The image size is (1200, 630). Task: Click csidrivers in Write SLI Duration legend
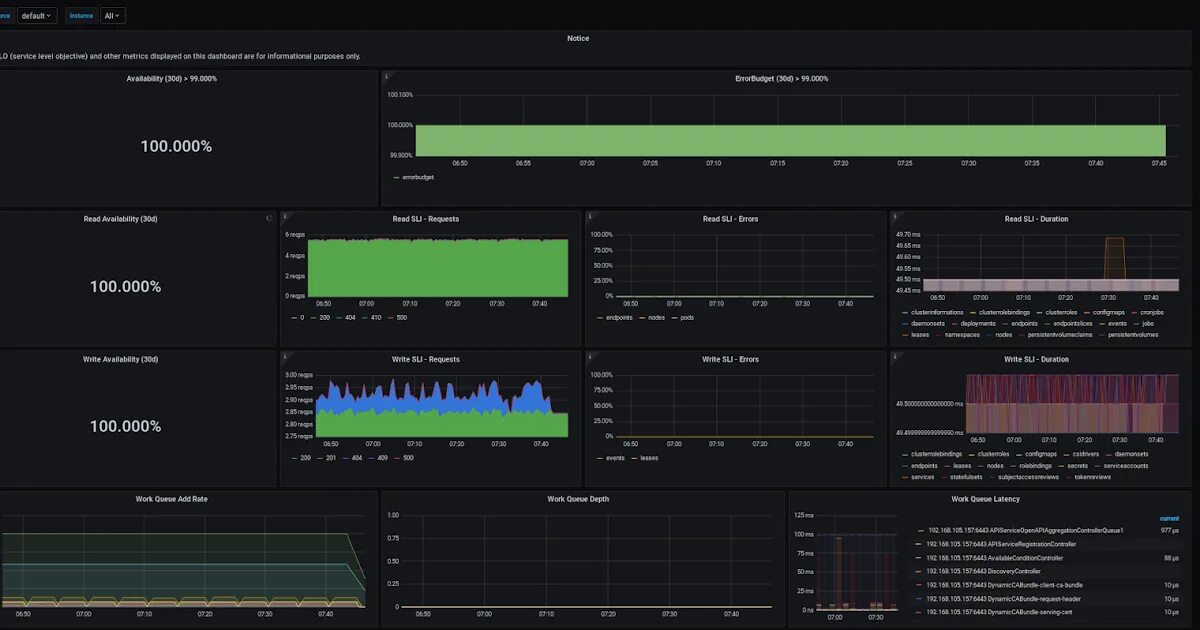[x=1086, y=454]
